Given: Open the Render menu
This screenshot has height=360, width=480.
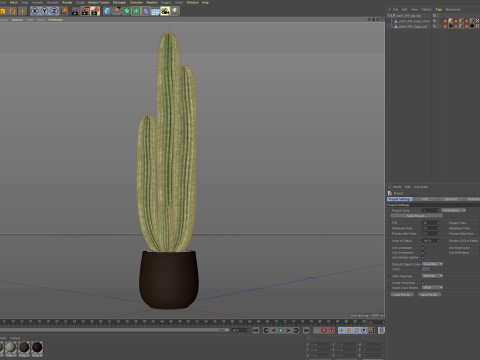Looking at the screenshot, I should 67,2.
